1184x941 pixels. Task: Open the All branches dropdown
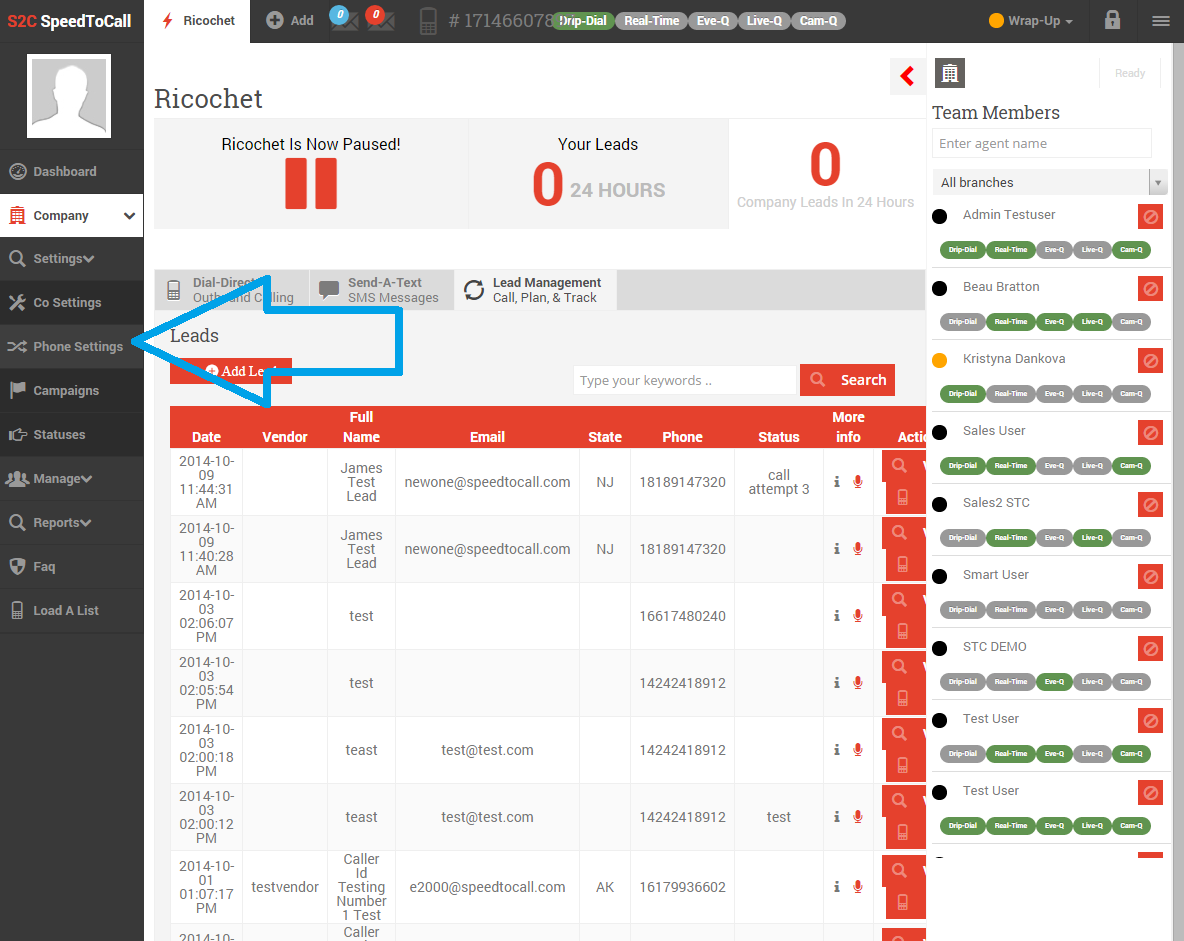coord(1049,182)
